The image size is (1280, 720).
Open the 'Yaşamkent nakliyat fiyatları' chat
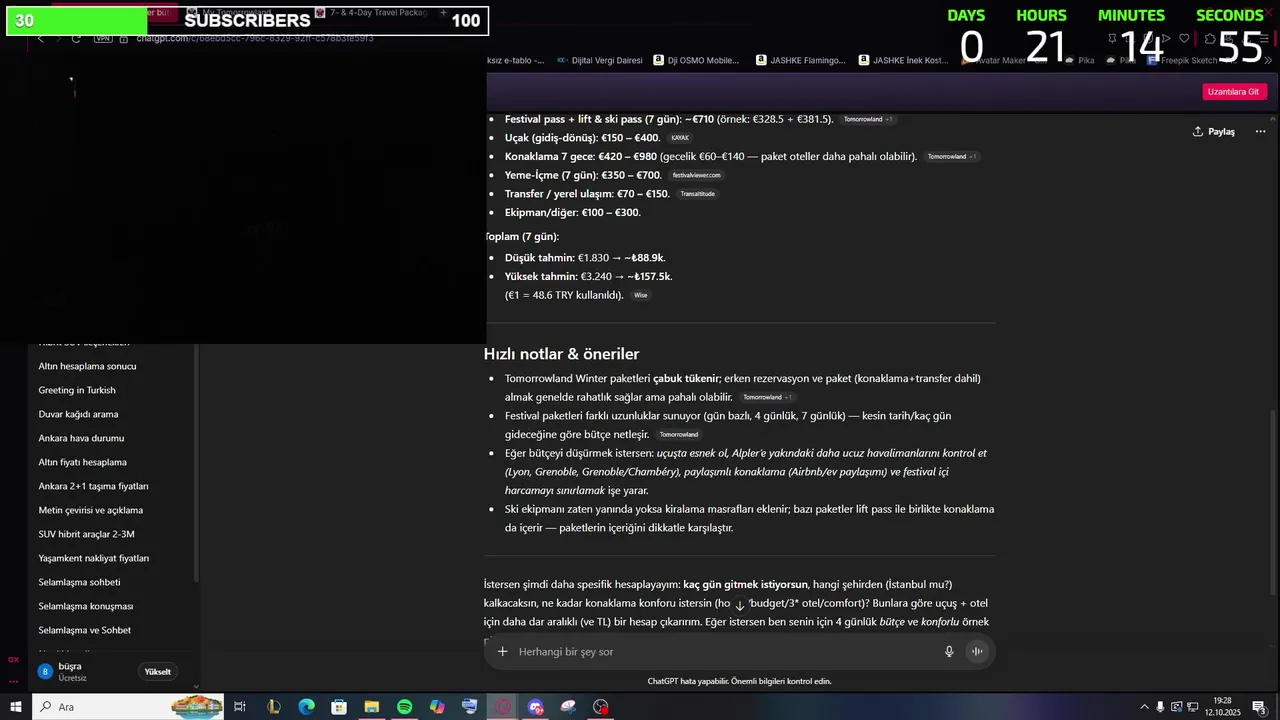[x=93, y=558]
